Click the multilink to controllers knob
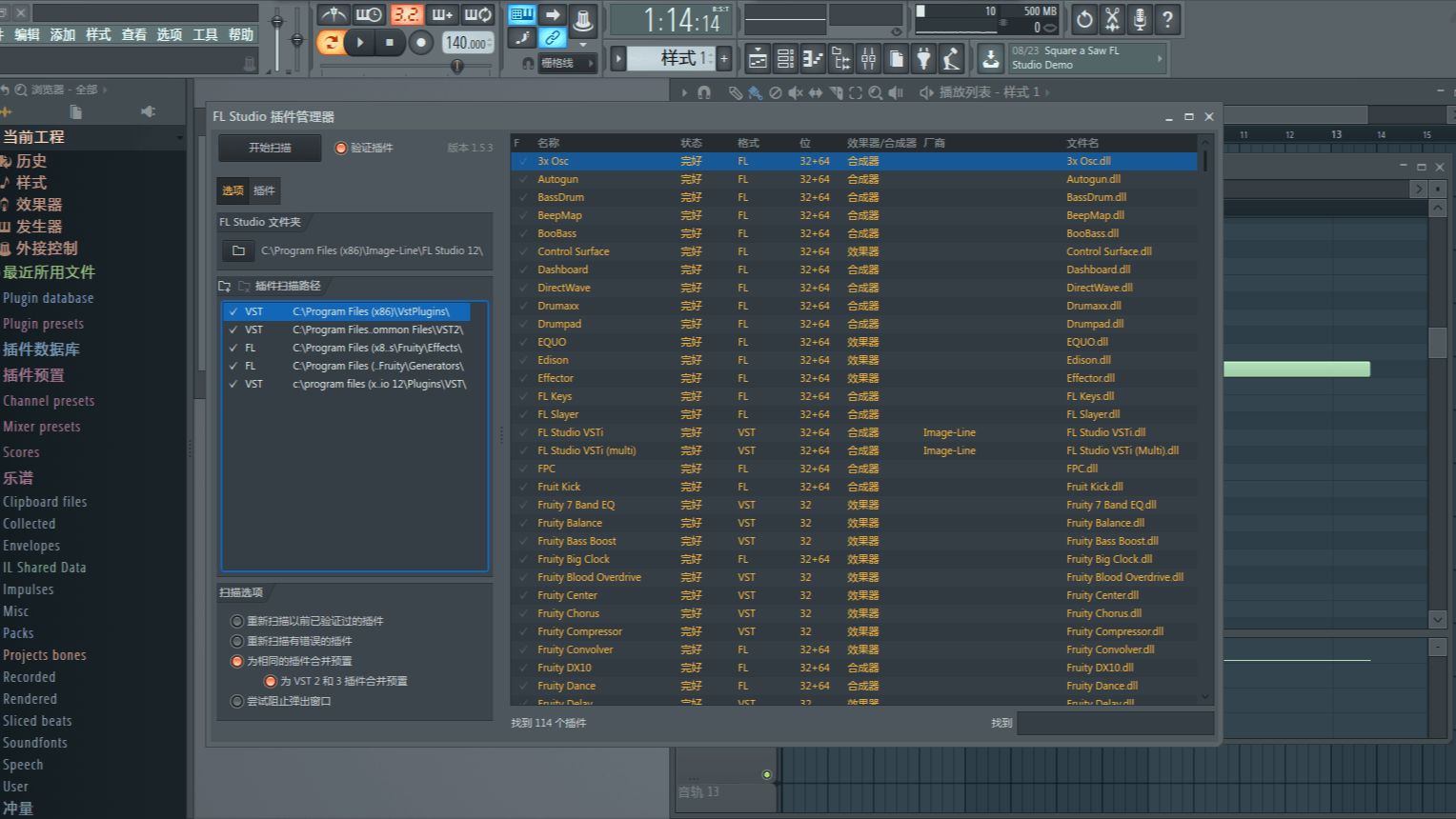1456x819 pixels. pos(583,21)
